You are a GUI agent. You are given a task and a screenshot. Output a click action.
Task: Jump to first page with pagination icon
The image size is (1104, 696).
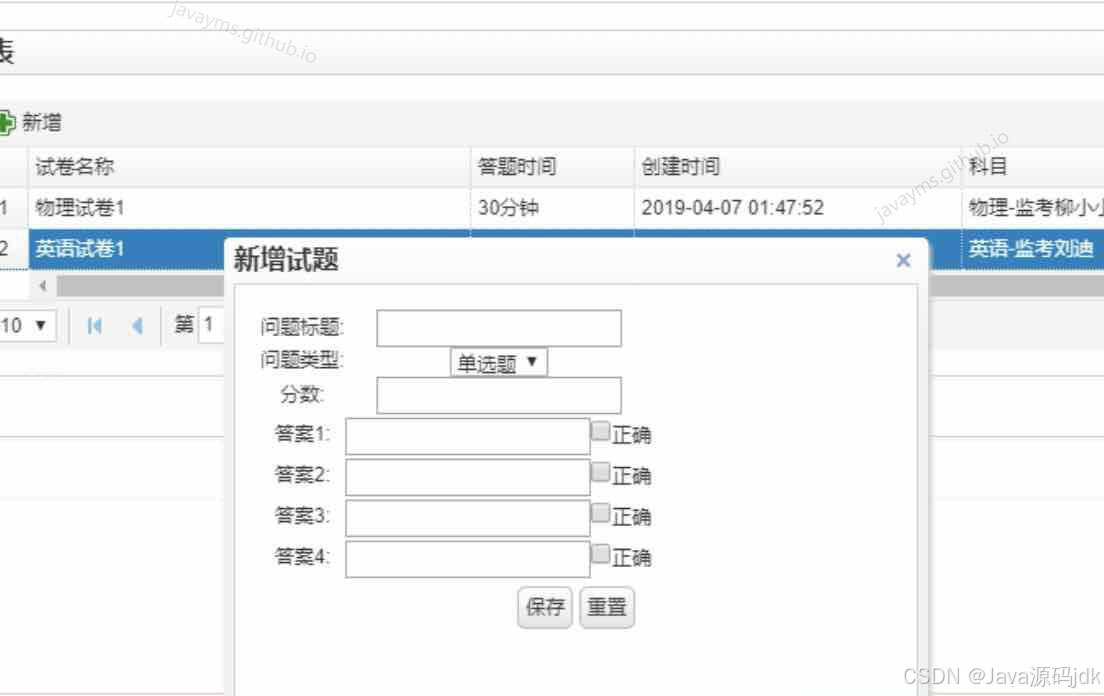tap(95, 325)
